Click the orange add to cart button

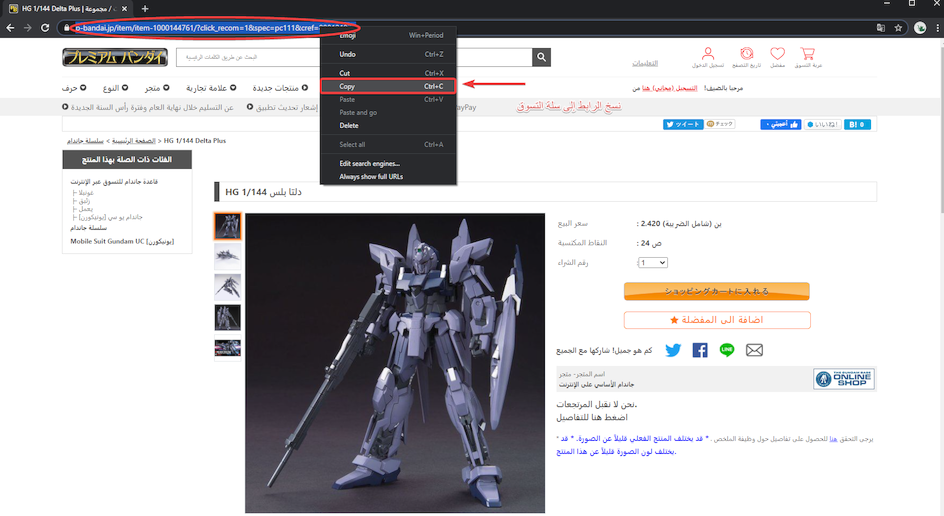tap(716, 291)
